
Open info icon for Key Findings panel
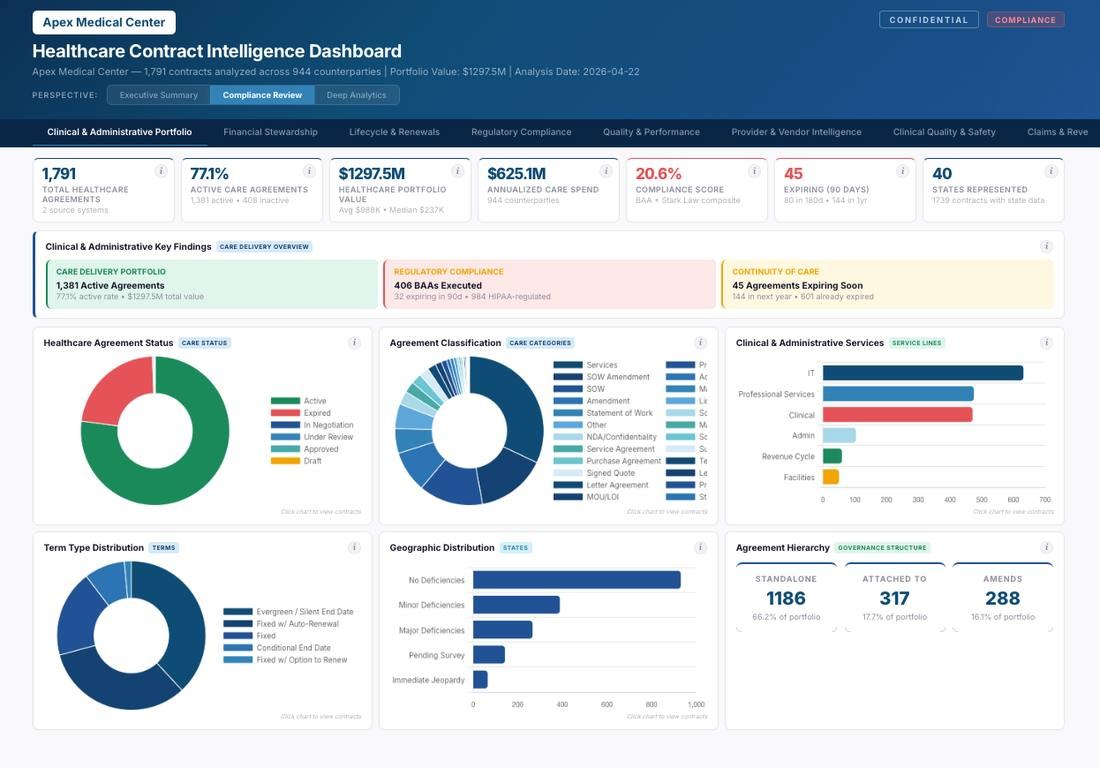(x=1046, y=246)
